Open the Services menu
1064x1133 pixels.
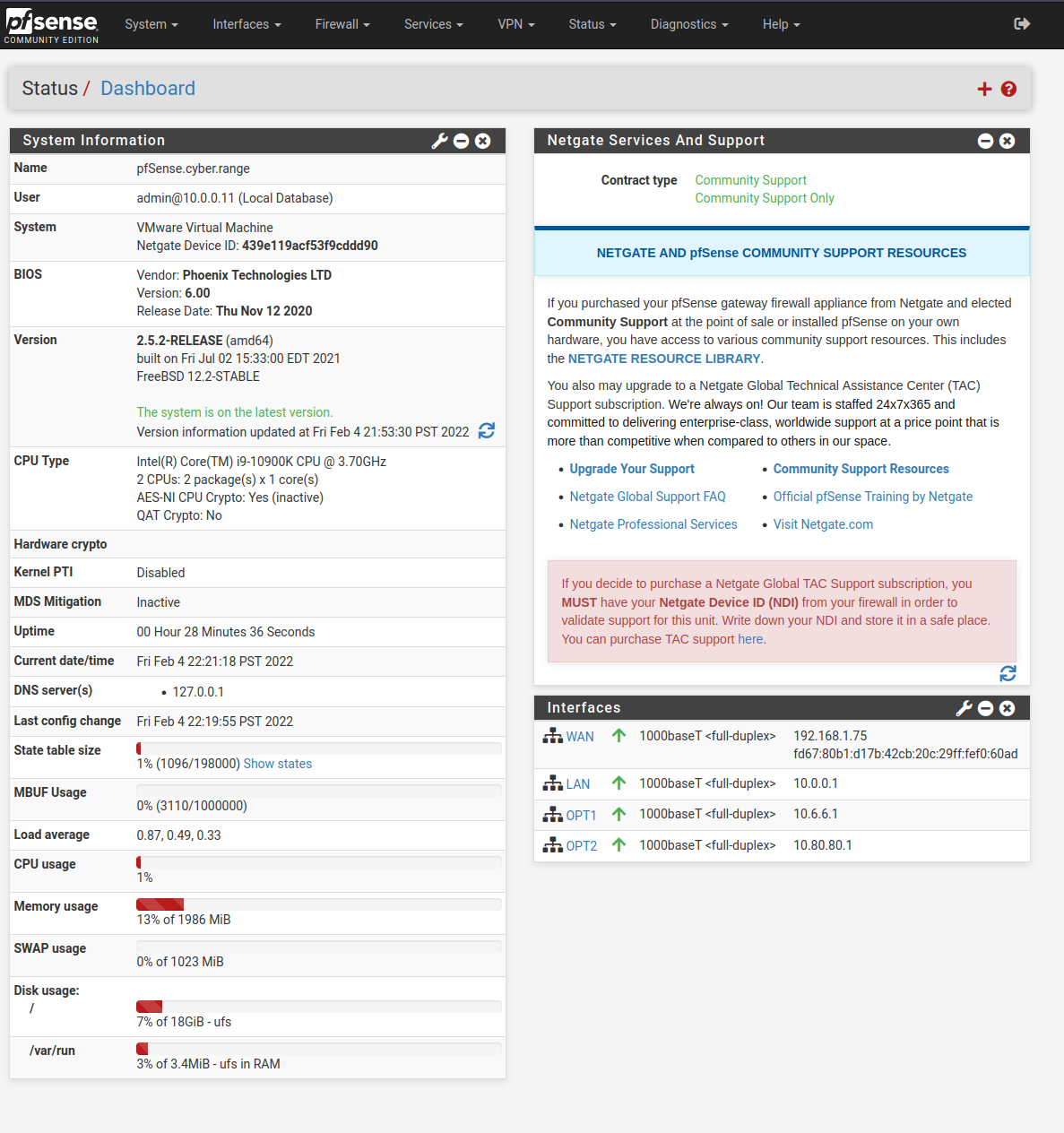(433, 24)
